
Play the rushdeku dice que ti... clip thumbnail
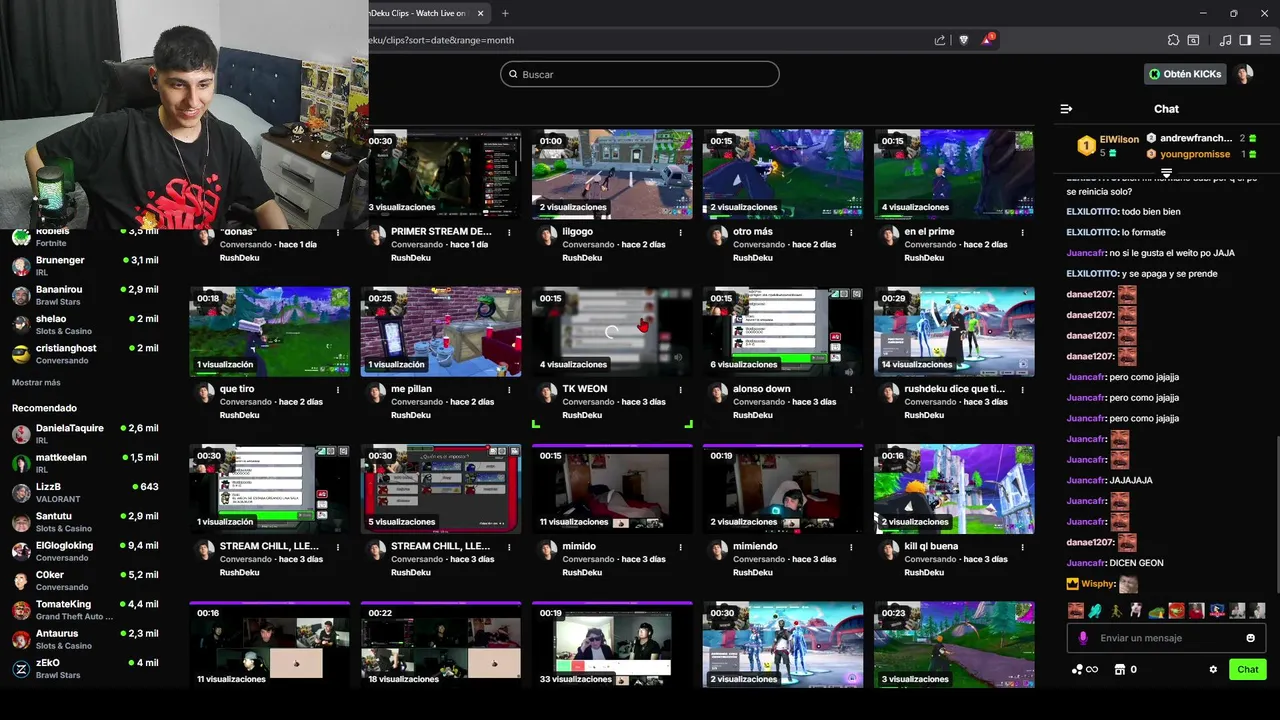[x=954, y=331]
